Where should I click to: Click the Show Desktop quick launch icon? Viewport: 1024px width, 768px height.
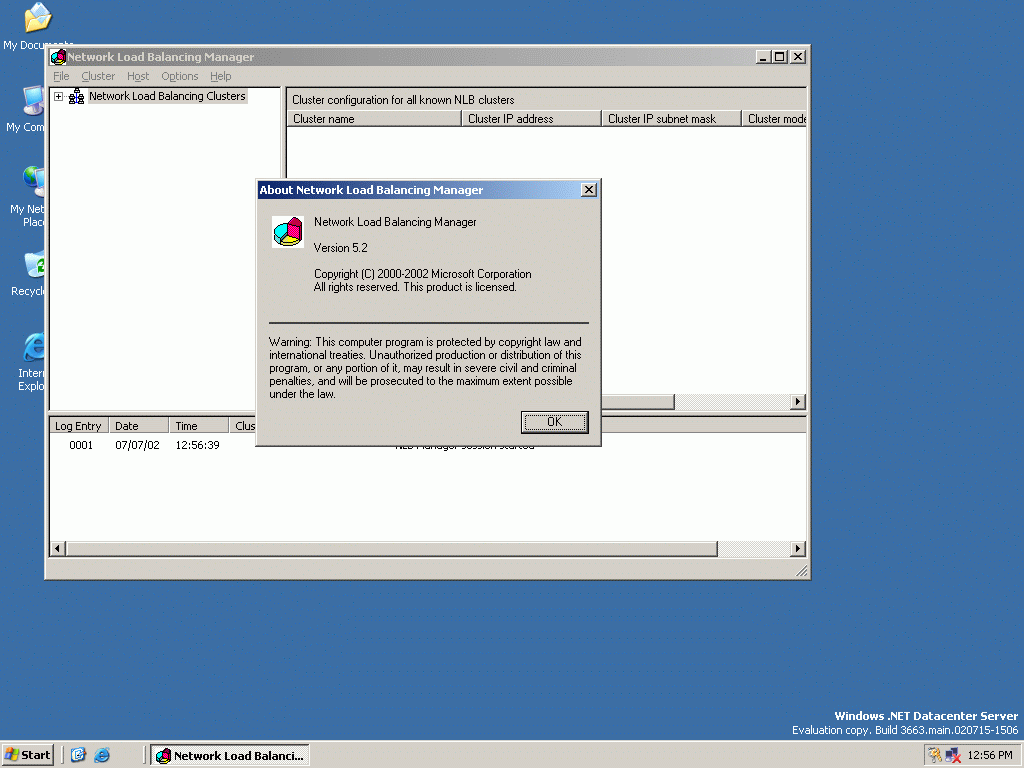coord(78,755)
